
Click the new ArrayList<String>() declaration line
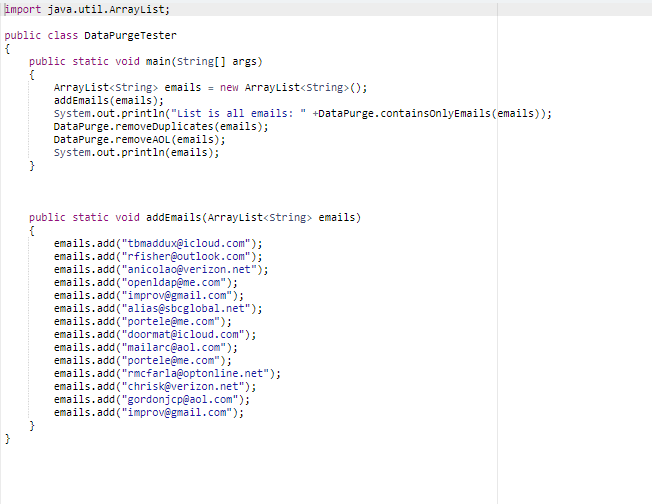coord(210,88)
